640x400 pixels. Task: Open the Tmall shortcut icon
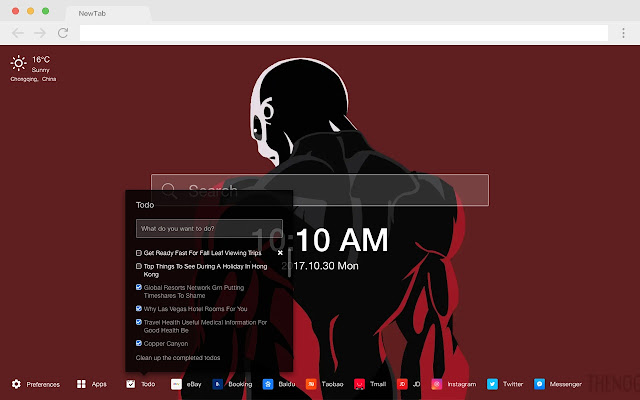click(x=359, y=384)
